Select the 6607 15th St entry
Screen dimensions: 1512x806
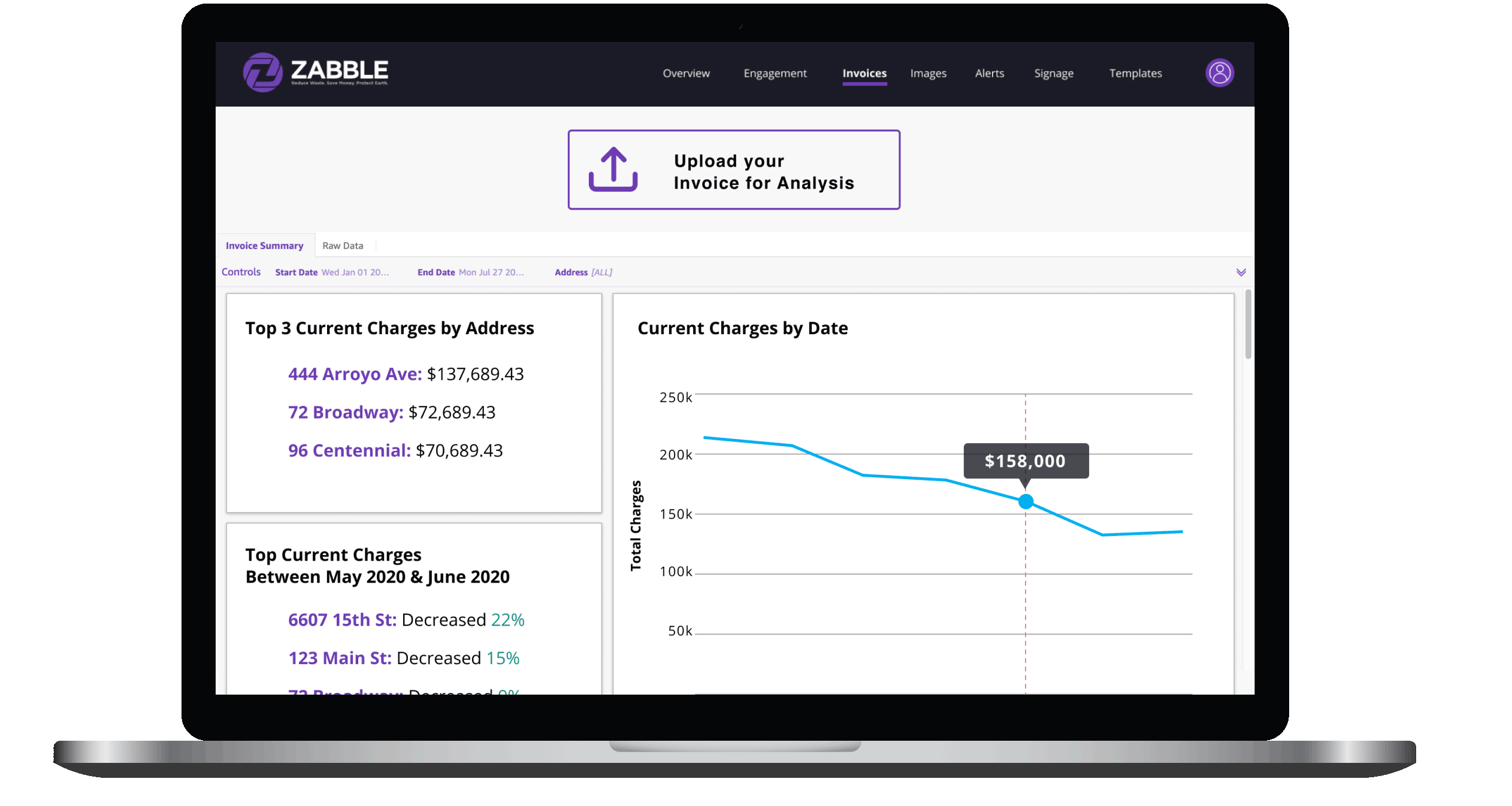342,620
